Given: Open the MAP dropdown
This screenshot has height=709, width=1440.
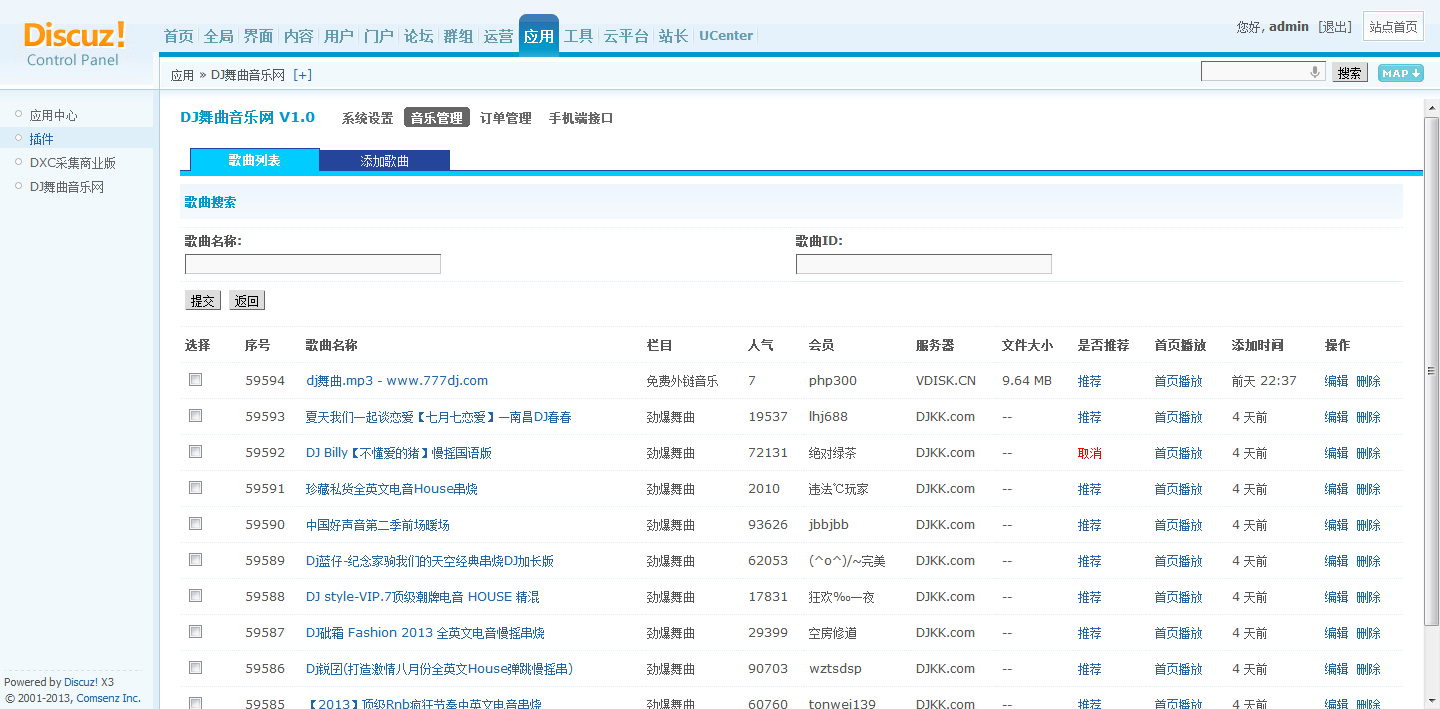Looking at the screenshot, I should (x=1399, y=73).
